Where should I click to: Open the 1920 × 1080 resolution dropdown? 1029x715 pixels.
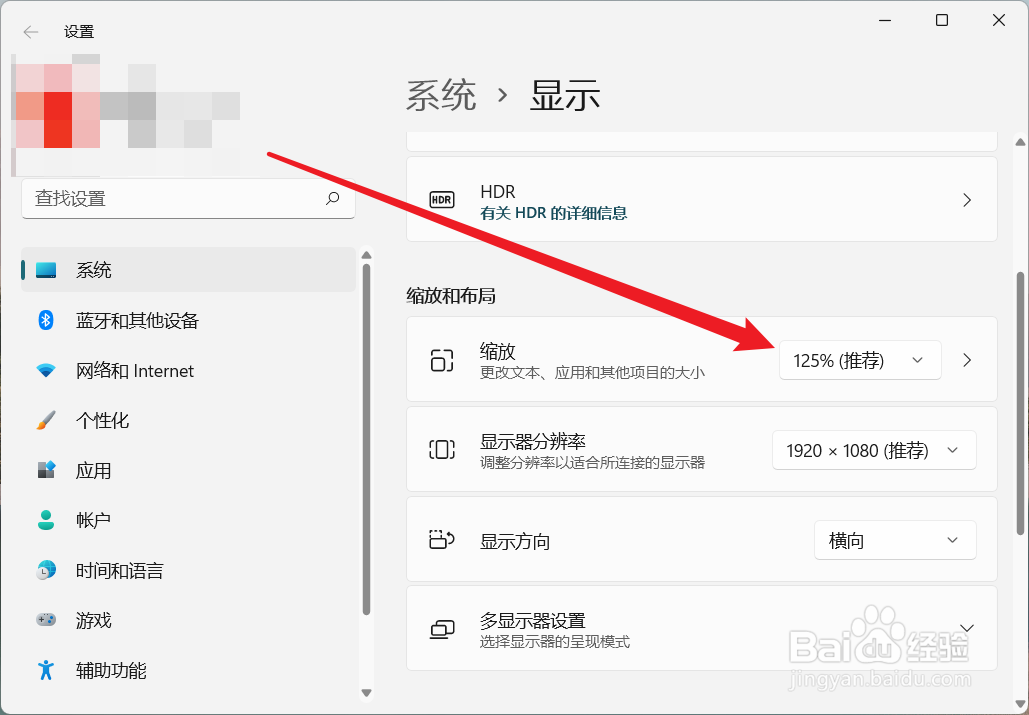click(873, 450)
